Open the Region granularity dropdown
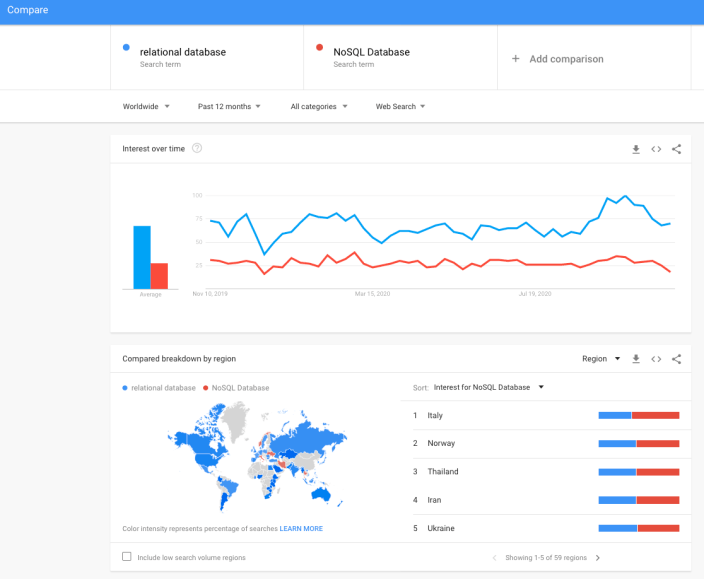The image size is (704, 579). 601,359
